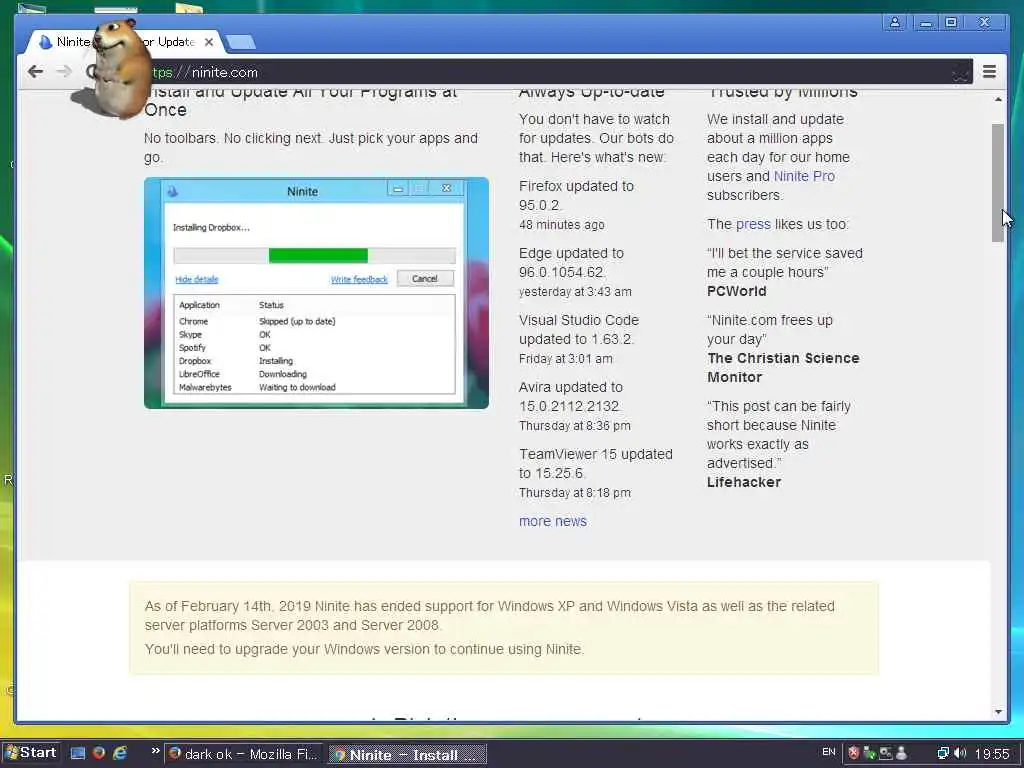Click the scroll up arrow of the page

[x=998, y=99]
